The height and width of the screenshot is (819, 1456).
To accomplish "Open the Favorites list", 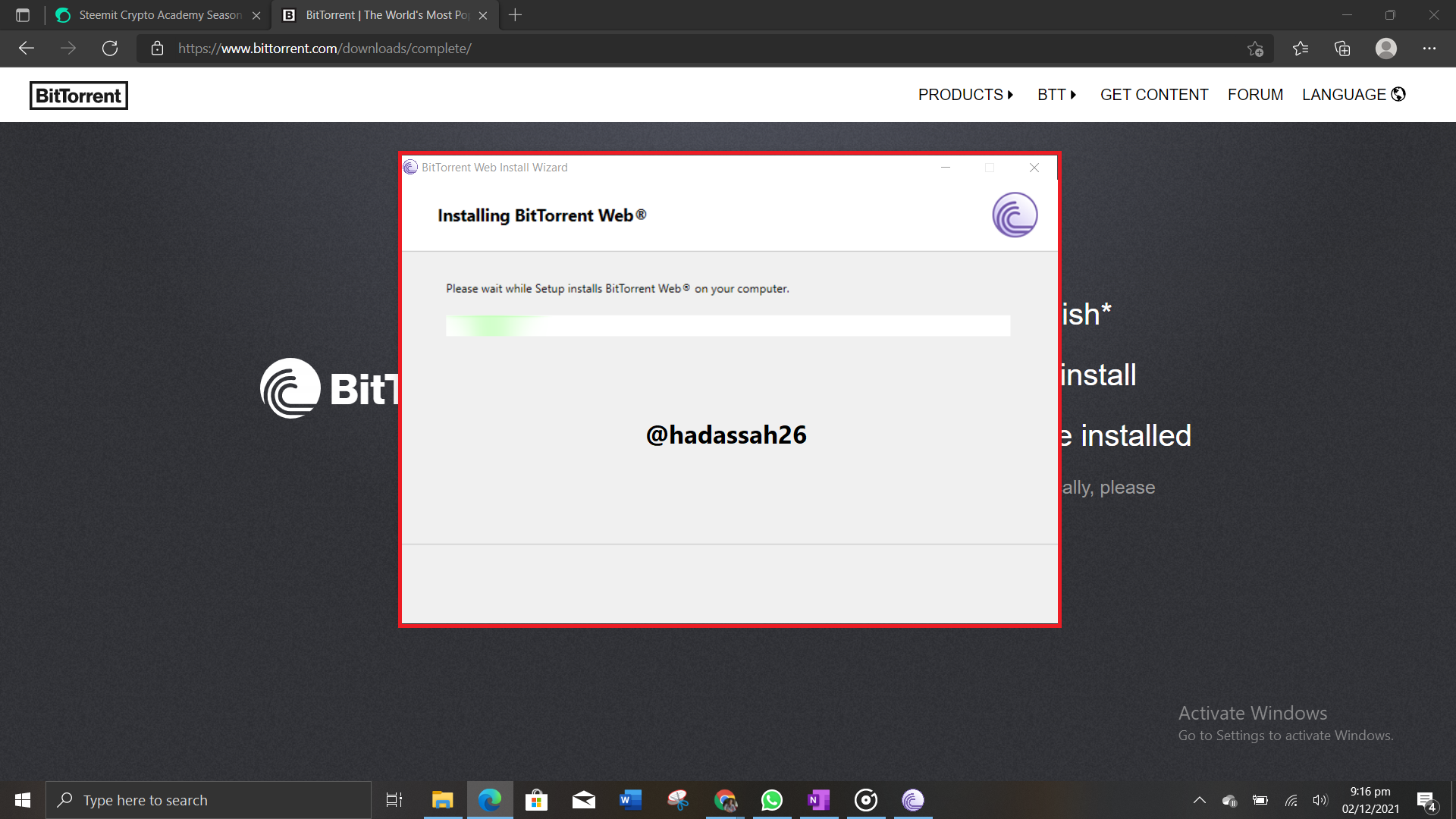I will tap(1300, 49).
